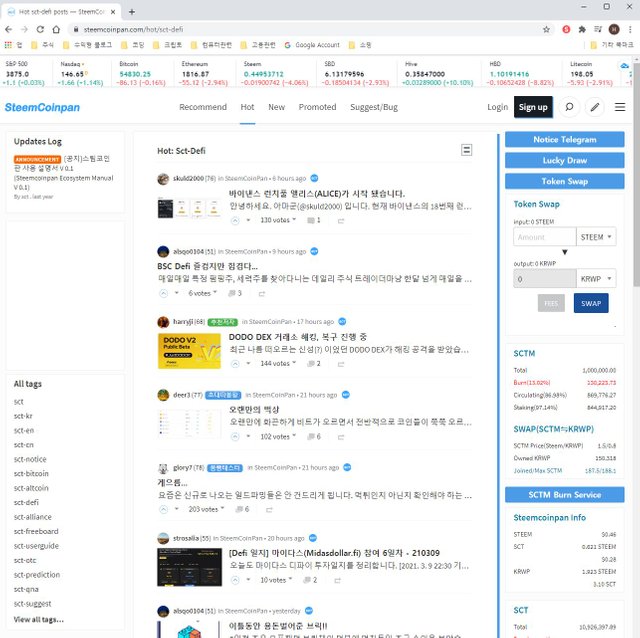640x638 pixels.
Task: Expand the 130 votes list
Action: tap(278, 220)
